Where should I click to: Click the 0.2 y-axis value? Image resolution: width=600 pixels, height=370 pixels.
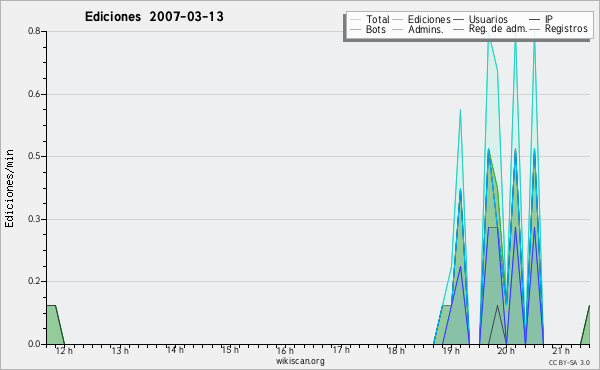[34, 281]
